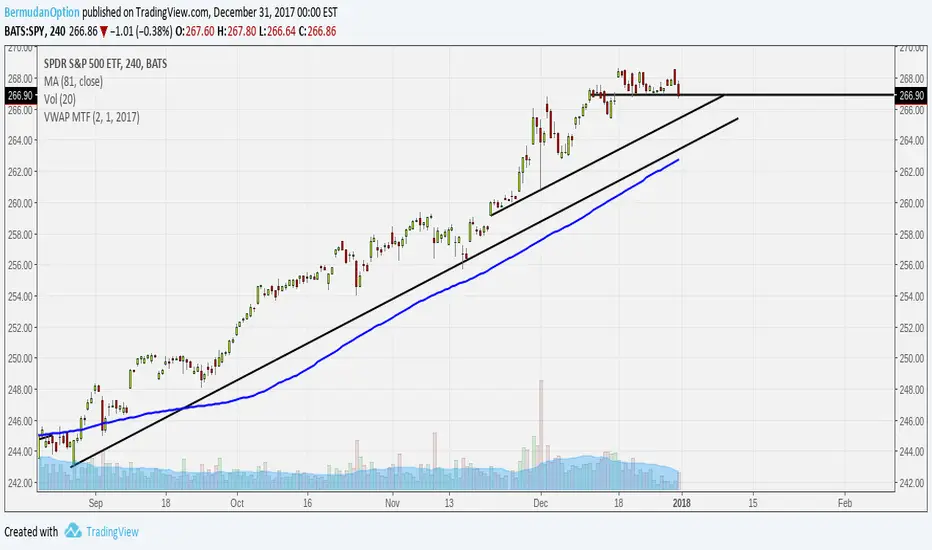Select the SPDR S&P 500 ETF legend title
The height and width of the screenshot is (550, 932).
point(105,63)
